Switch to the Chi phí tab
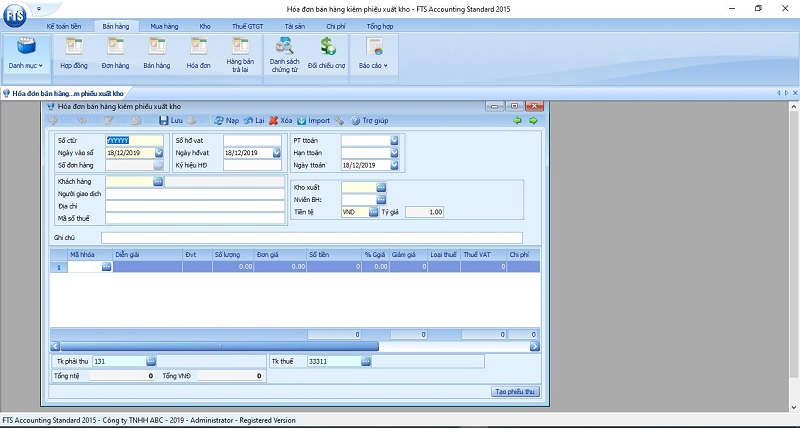The height and width of the screenshot is (428, 800). pos(337,27)
